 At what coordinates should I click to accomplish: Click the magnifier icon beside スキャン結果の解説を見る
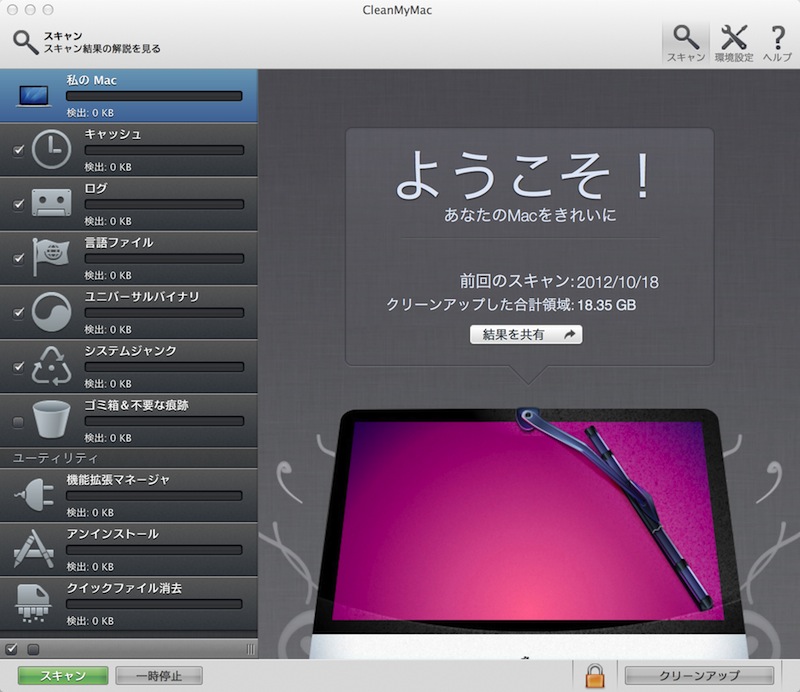26,42
